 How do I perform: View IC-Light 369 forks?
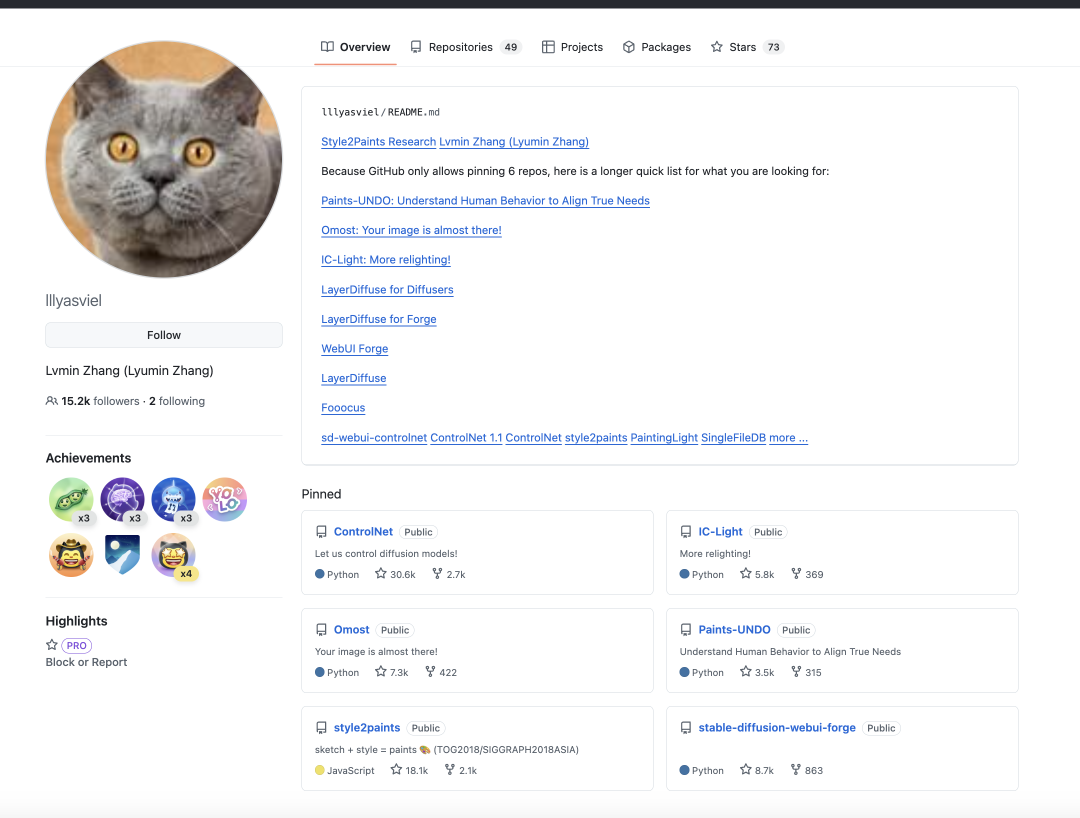[x=807, y=574]
